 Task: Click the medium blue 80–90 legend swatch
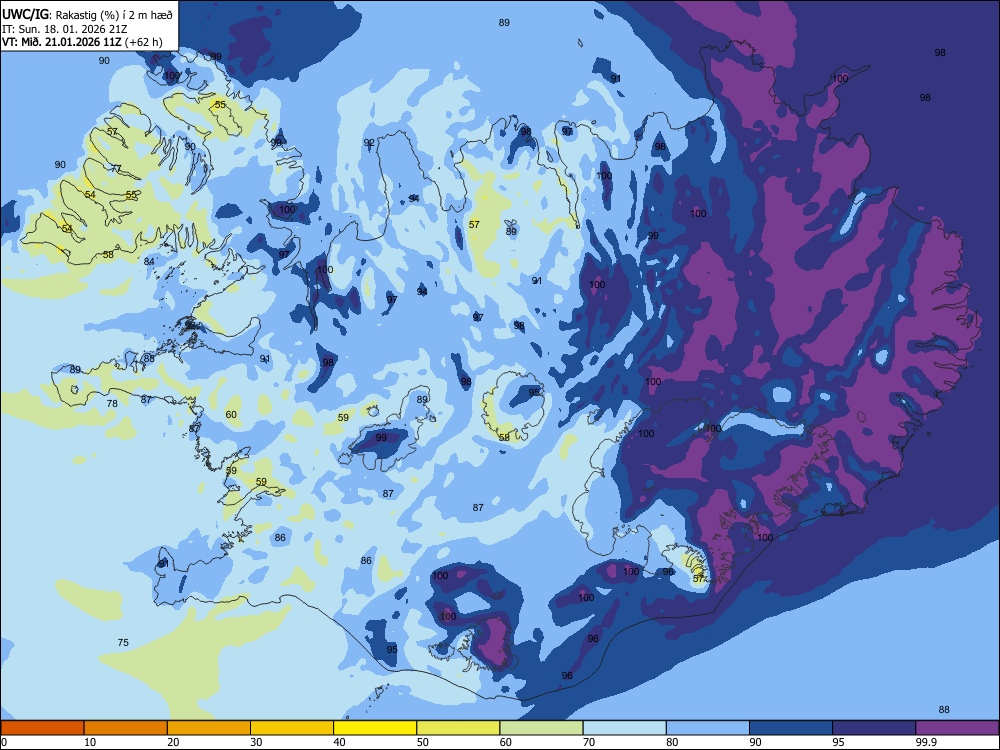[x=708, y=728]
